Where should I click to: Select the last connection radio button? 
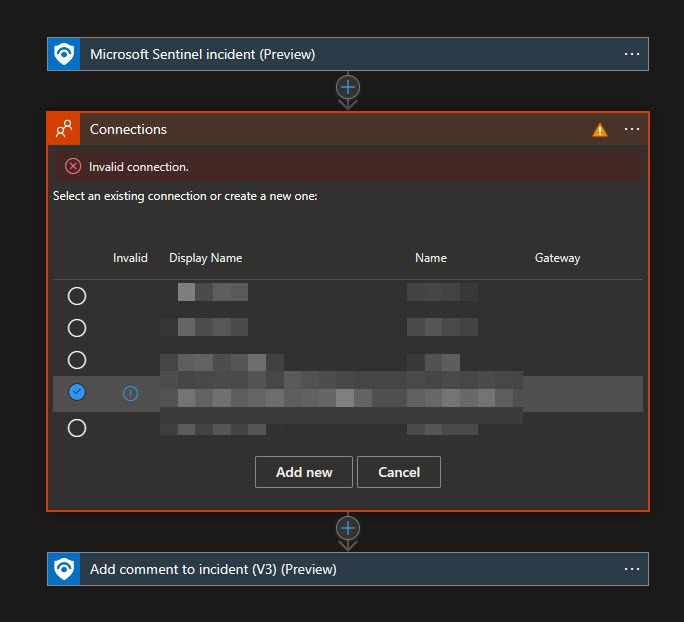(77, 428)
